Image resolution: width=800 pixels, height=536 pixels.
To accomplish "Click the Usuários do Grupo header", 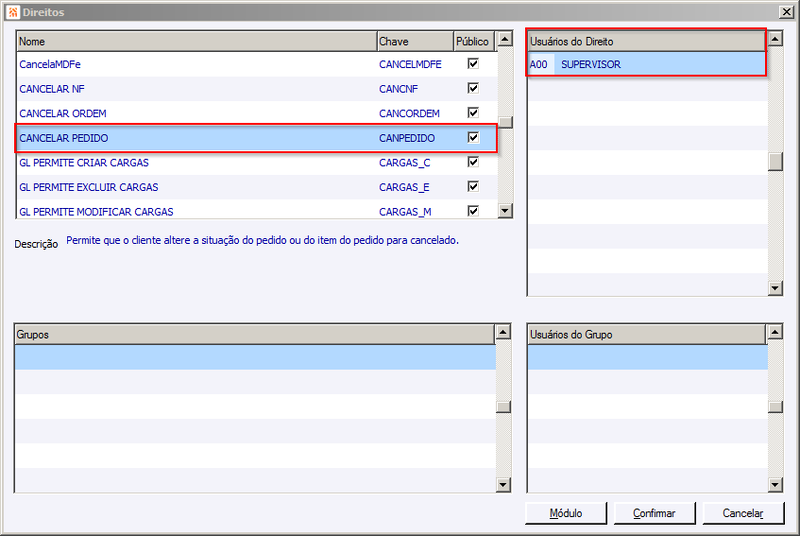I will pos(646,335).
